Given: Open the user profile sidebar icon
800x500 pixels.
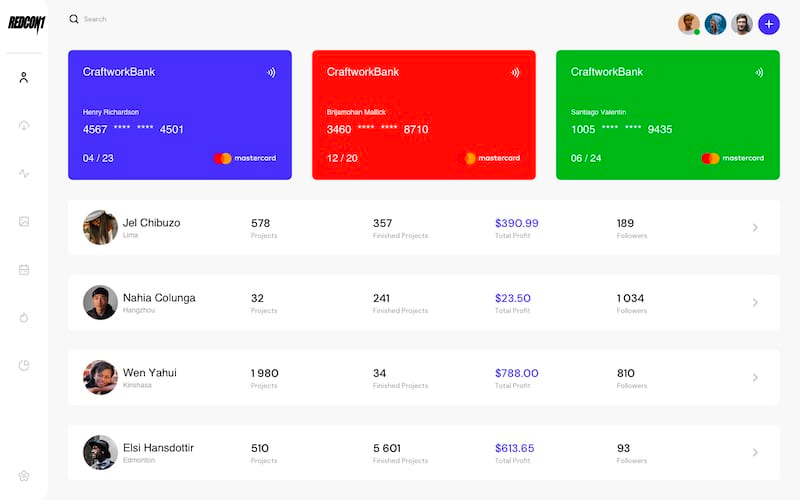Looking at the screenshot, I should tap(23, 78).
